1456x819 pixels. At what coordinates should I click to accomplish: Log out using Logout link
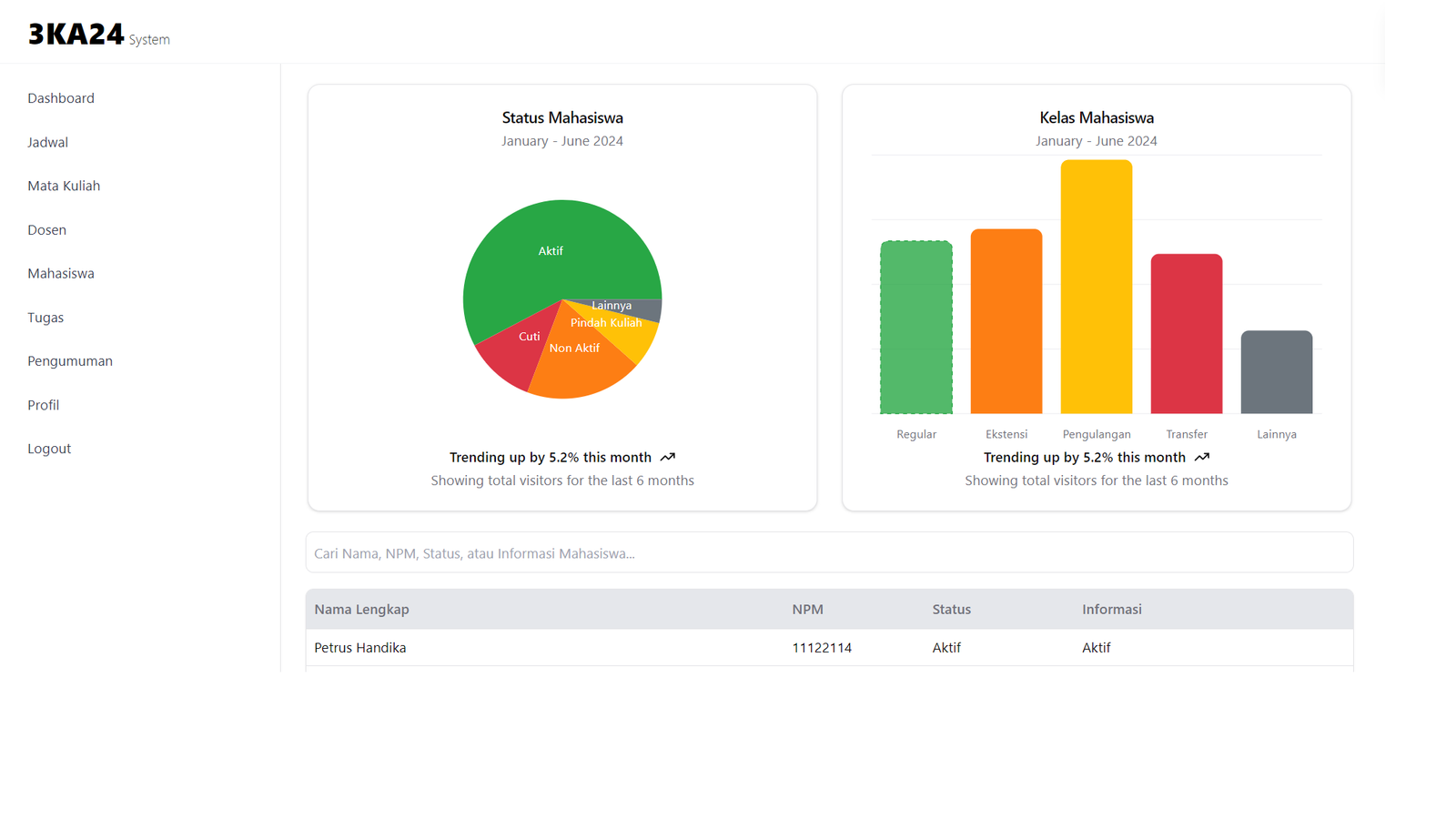click(49, 449)
